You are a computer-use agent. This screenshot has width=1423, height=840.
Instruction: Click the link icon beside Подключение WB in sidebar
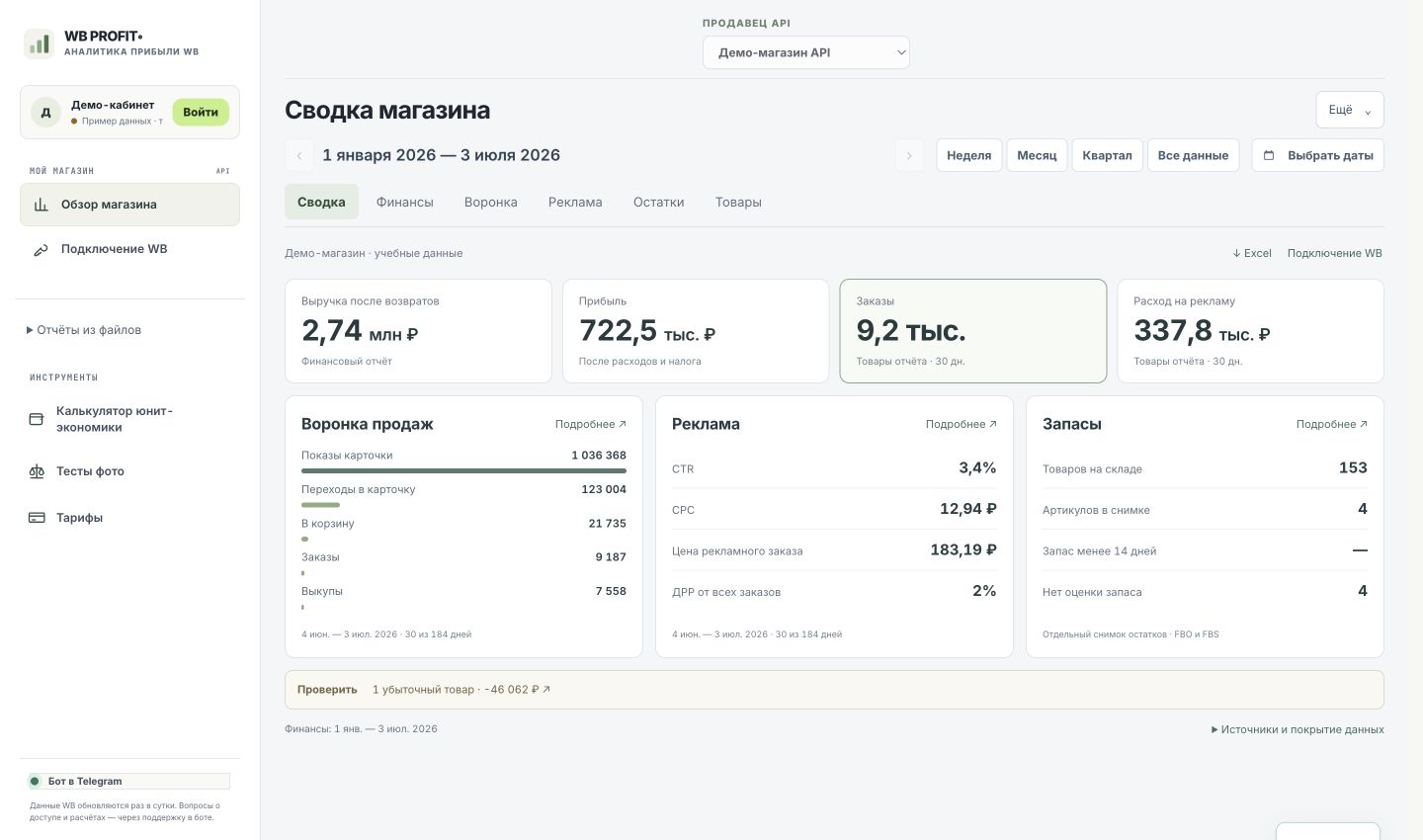41,250
